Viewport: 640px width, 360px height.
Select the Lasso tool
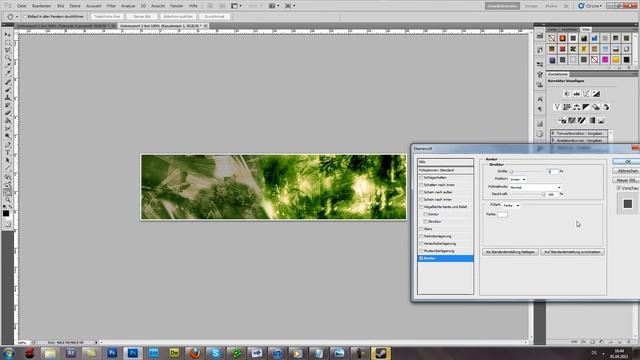[x=8, y=51]
